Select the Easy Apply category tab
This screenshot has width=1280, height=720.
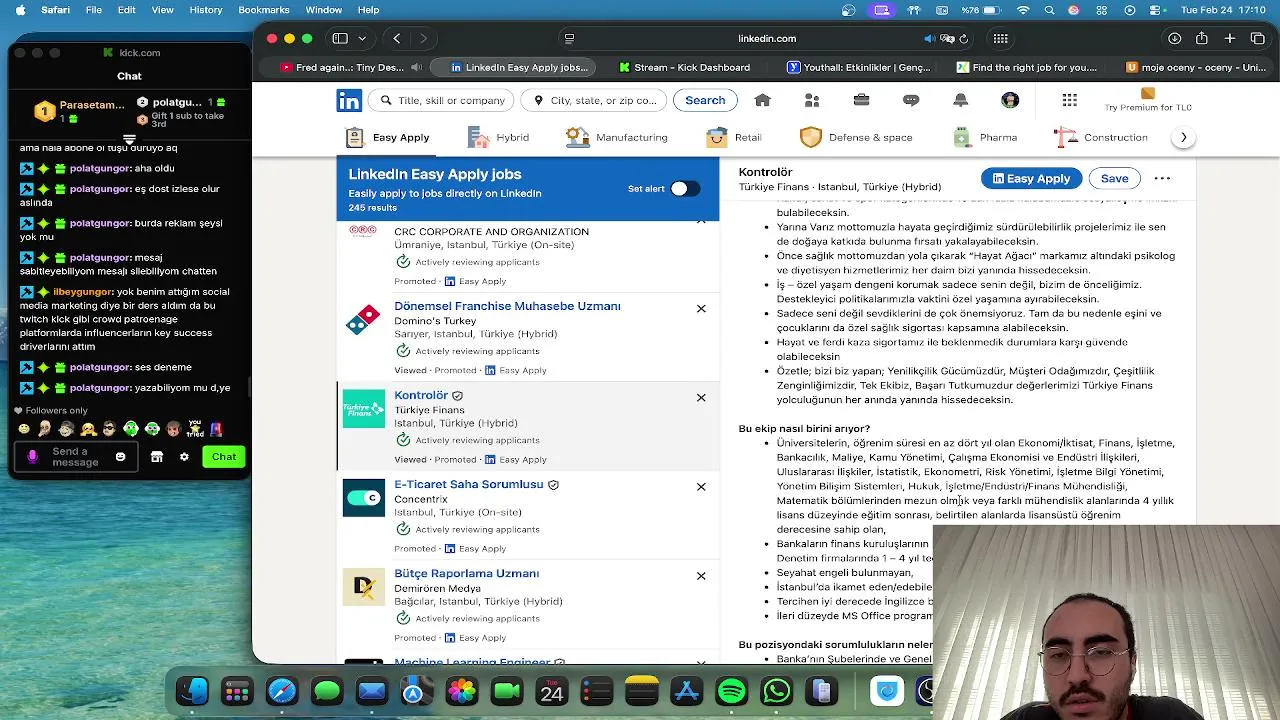click(388, 137)
